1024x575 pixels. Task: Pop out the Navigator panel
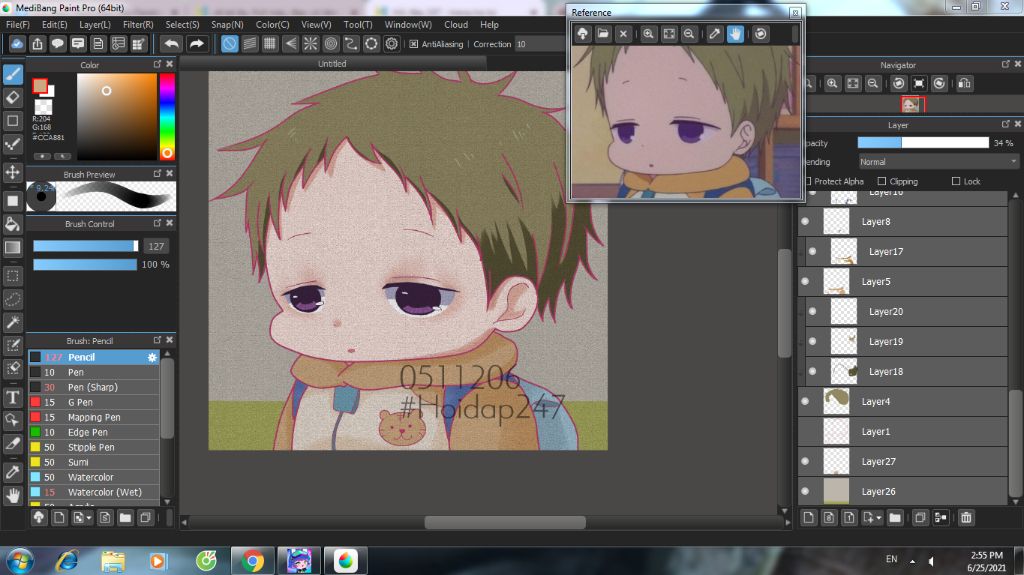(1005, 64)
